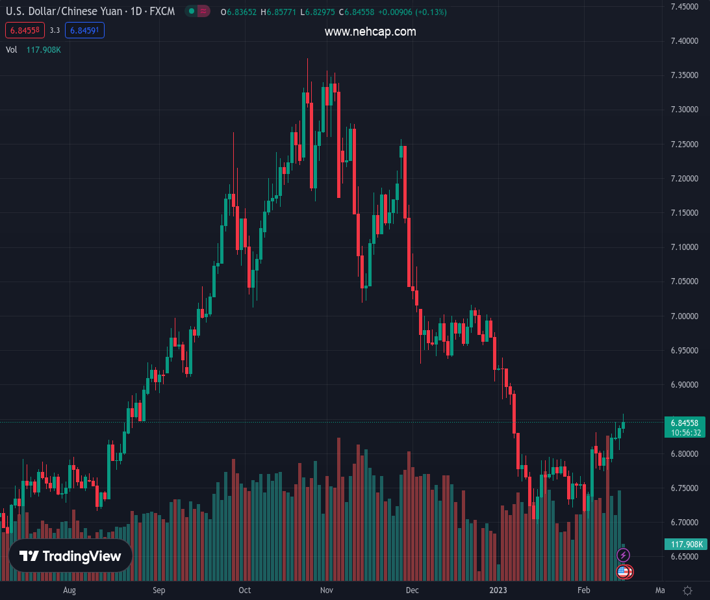The height and width of the screenshot is (600, 710).
Task: Click the blue buy price 6.84591 button
Action: [84, 31]
